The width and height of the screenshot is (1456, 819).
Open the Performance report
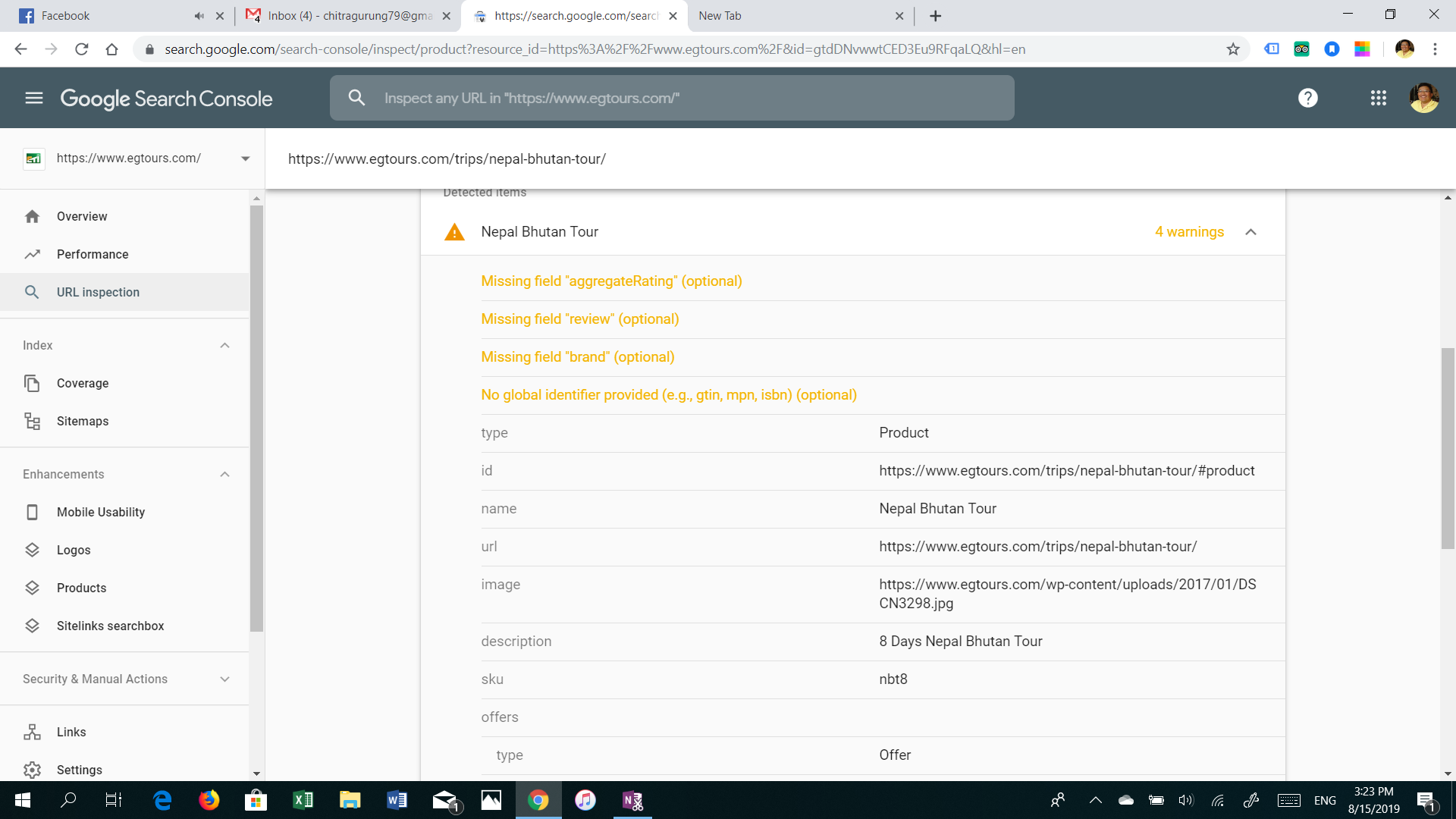tap(124, 254)
